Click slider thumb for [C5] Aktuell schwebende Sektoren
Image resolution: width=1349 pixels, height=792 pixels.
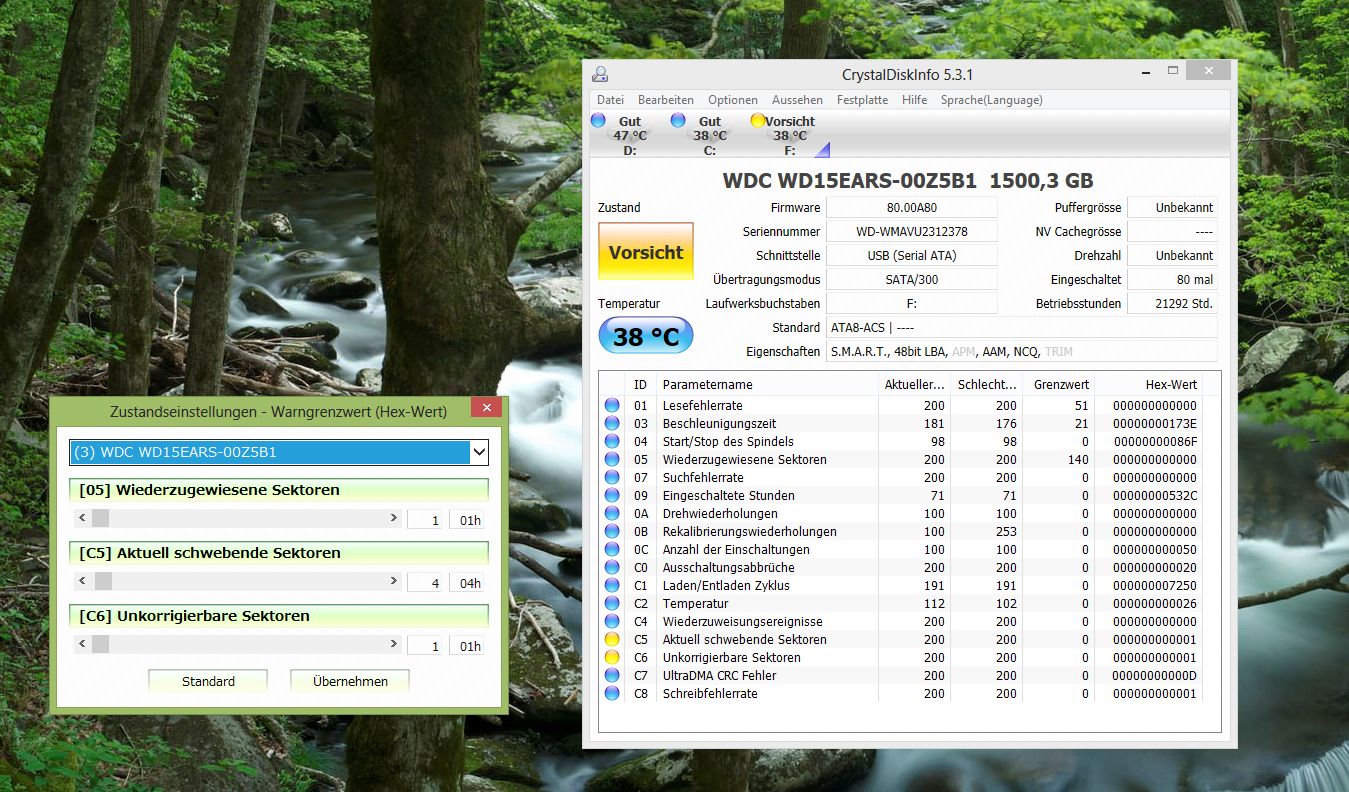pos(104,581)
